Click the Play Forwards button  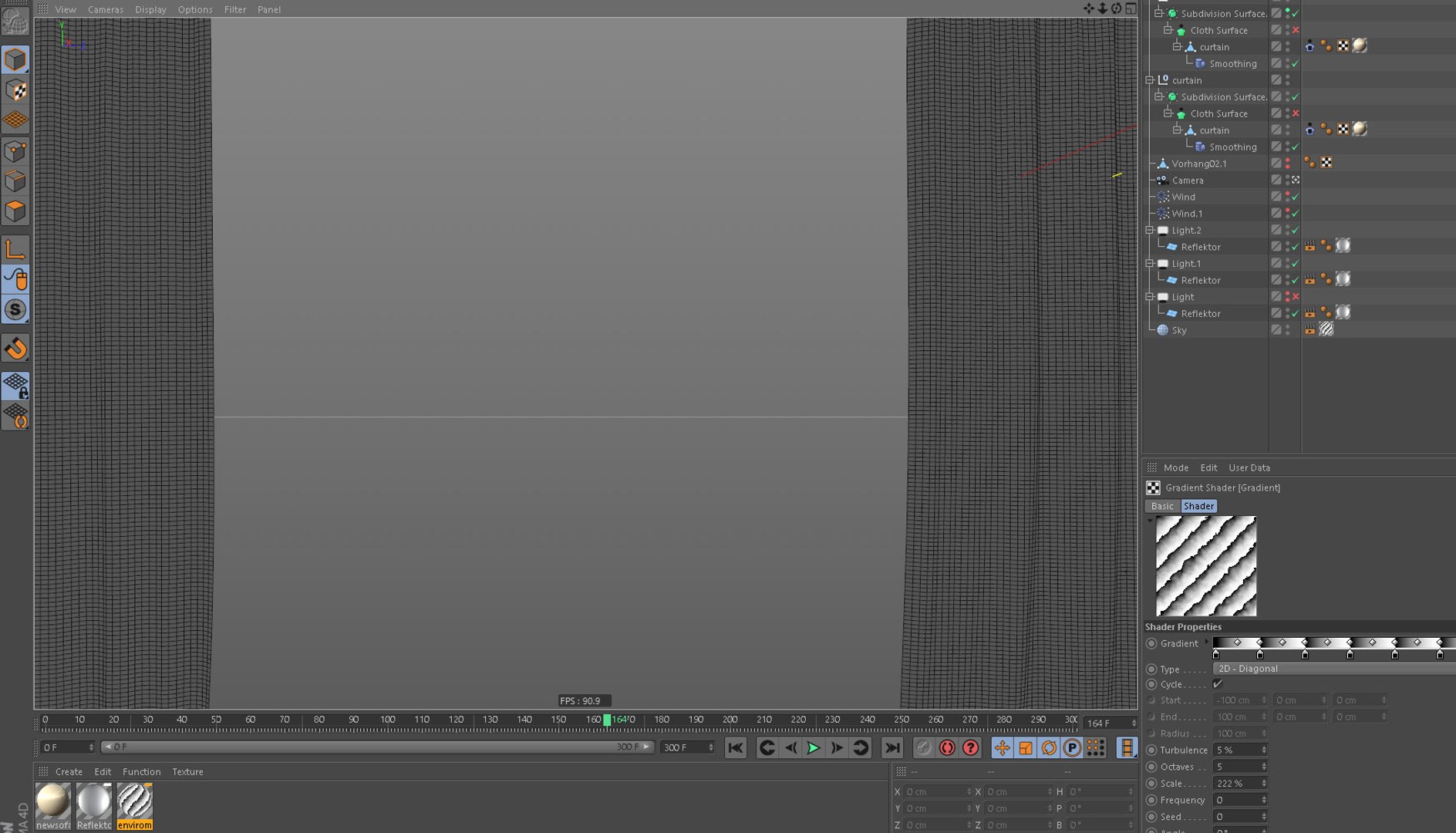(x=814, y=747)
